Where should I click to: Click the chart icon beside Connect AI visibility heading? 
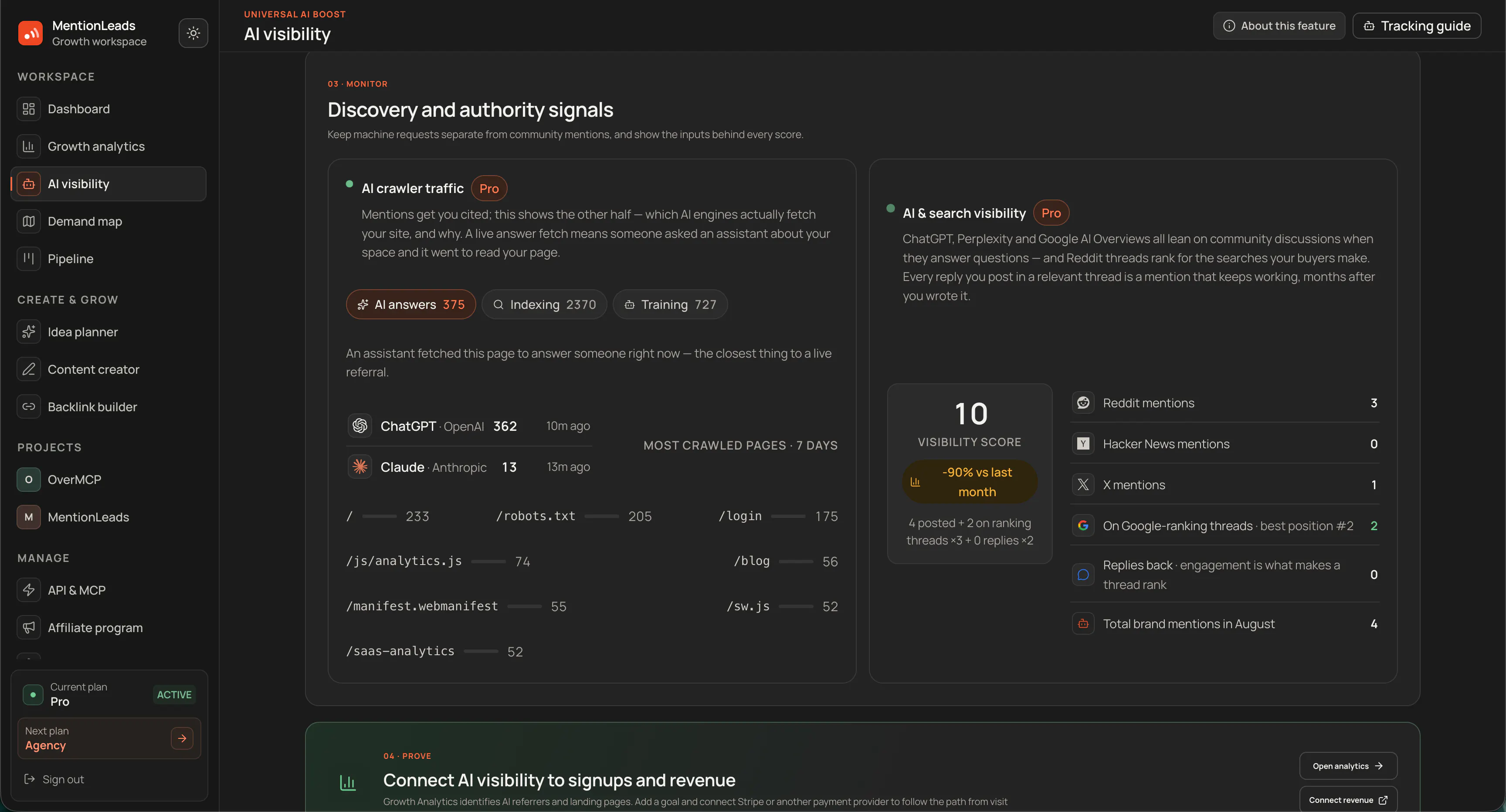(x=348, y=782)
